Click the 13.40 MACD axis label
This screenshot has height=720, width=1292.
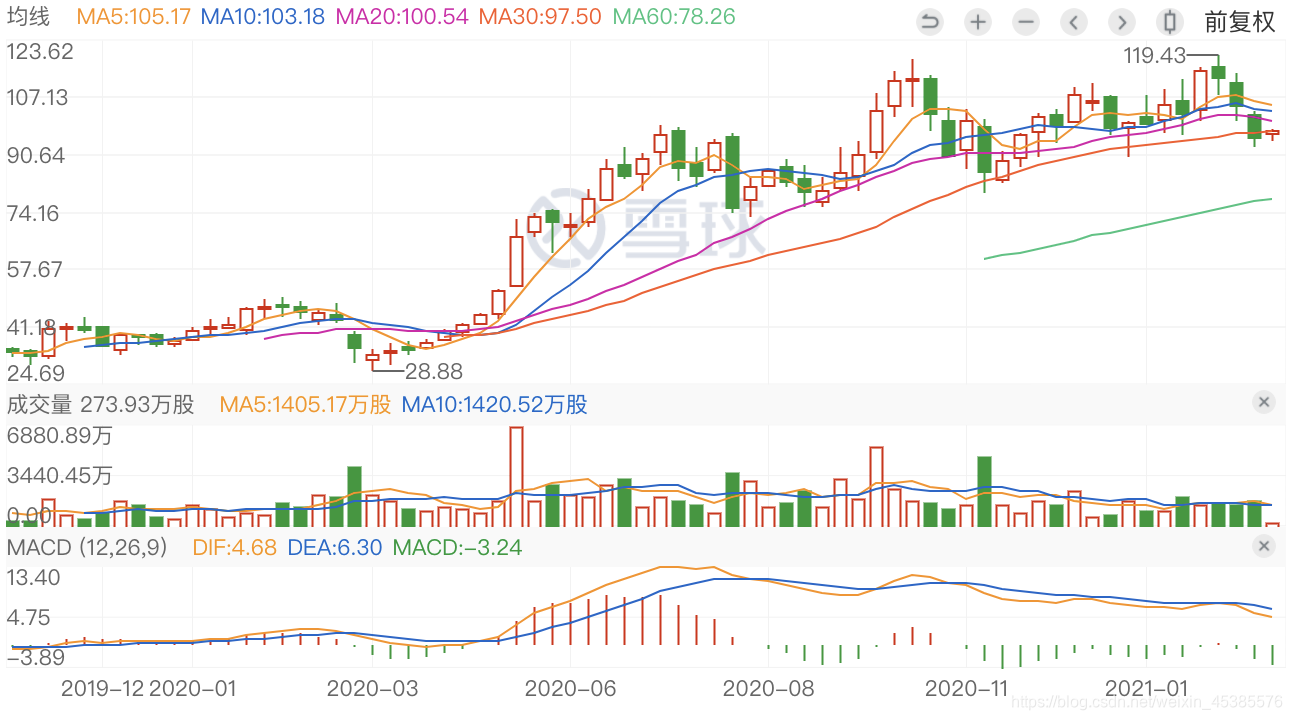33,577
